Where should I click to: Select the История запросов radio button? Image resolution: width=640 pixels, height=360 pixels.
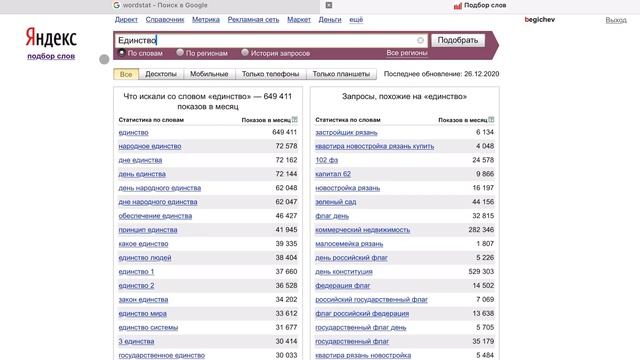pyautogui.click(x=244, y=53)
